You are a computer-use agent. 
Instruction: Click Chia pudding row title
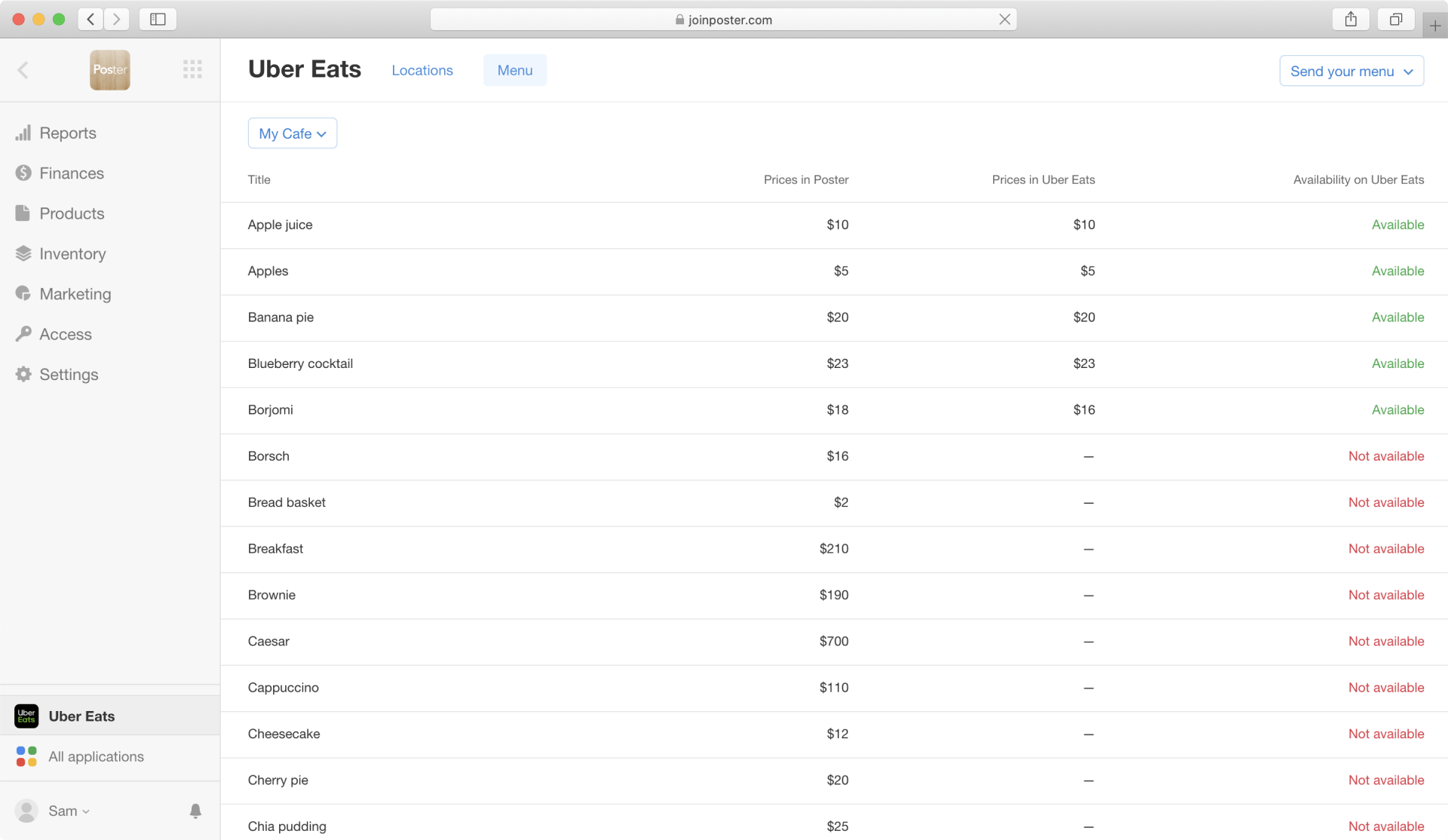click(287, 826)
